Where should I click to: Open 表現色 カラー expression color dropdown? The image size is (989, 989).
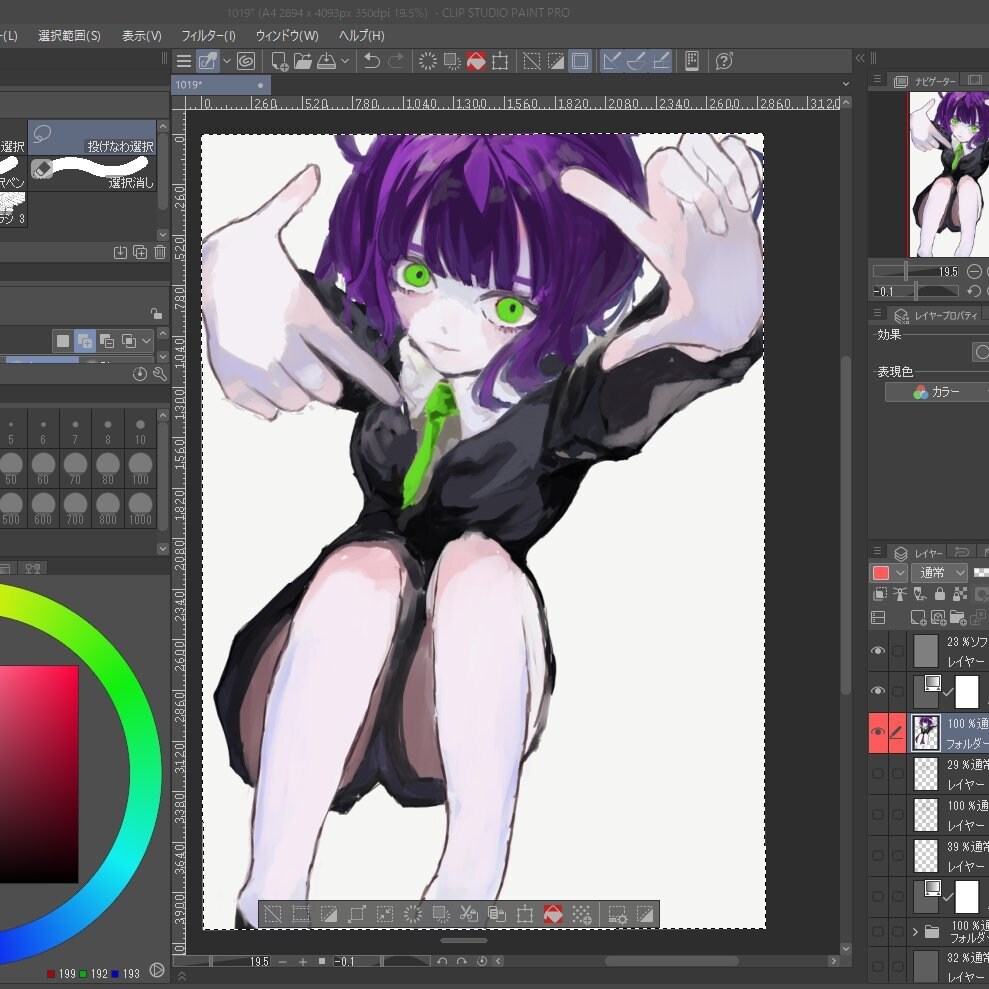(937, 392)
